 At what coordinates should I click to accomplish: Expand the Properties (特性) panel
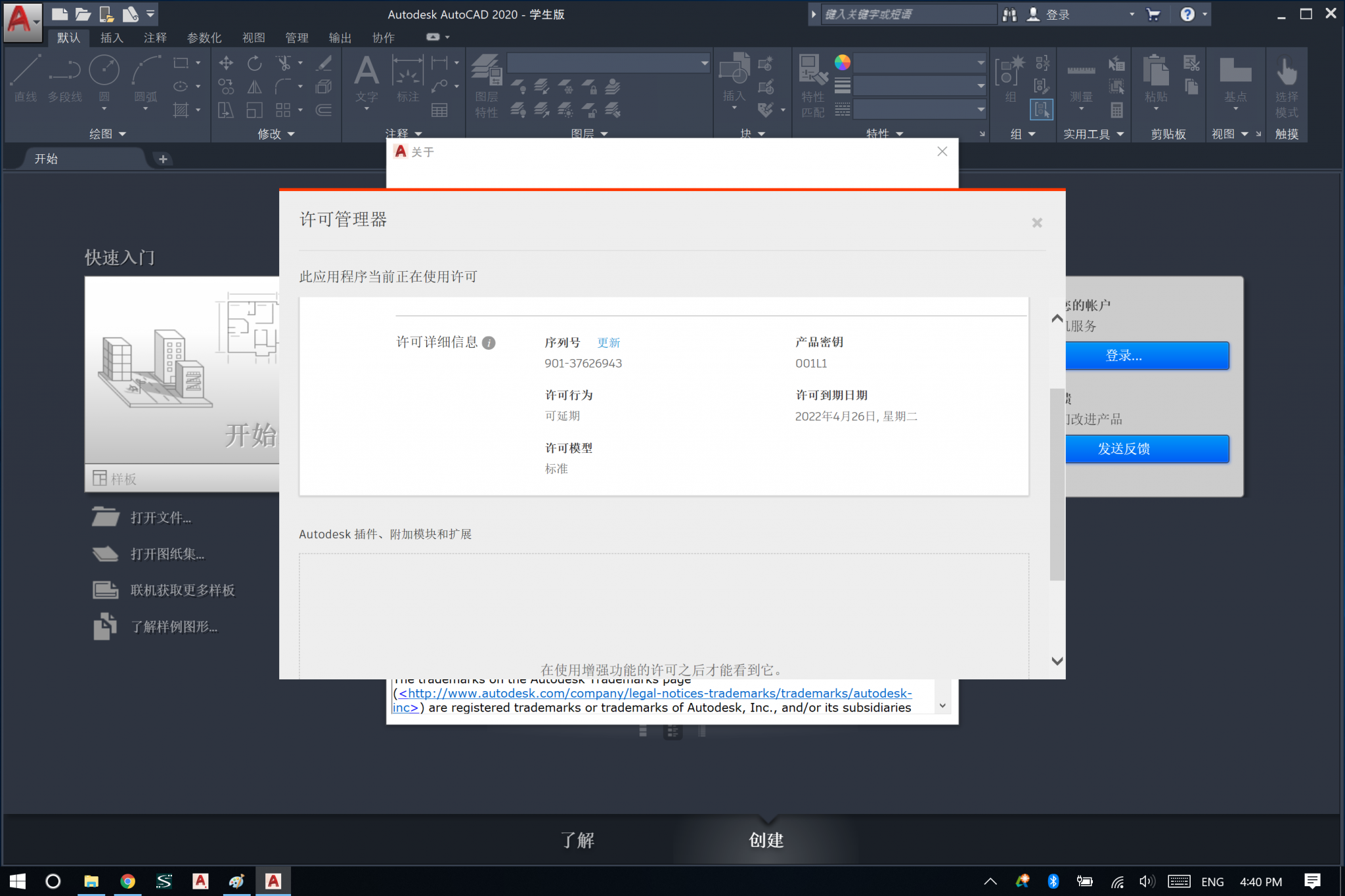(x=884, y=134)
